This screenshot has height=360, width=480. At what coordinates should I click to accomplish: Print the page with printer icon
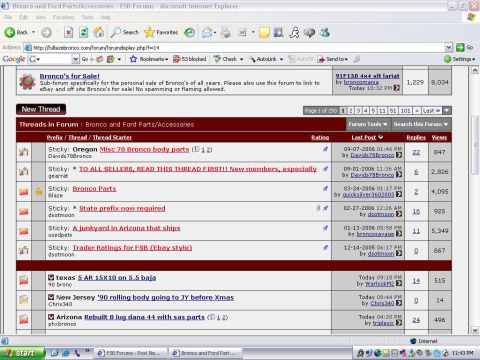point(226,32)
